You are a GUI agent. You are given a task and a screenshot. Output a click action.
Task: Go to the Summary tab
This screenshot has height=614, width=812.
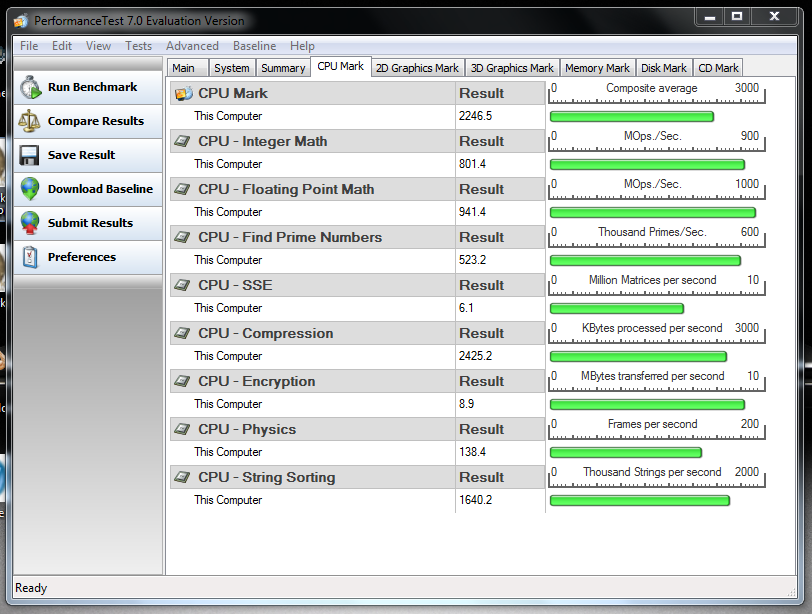coord(283,68)
